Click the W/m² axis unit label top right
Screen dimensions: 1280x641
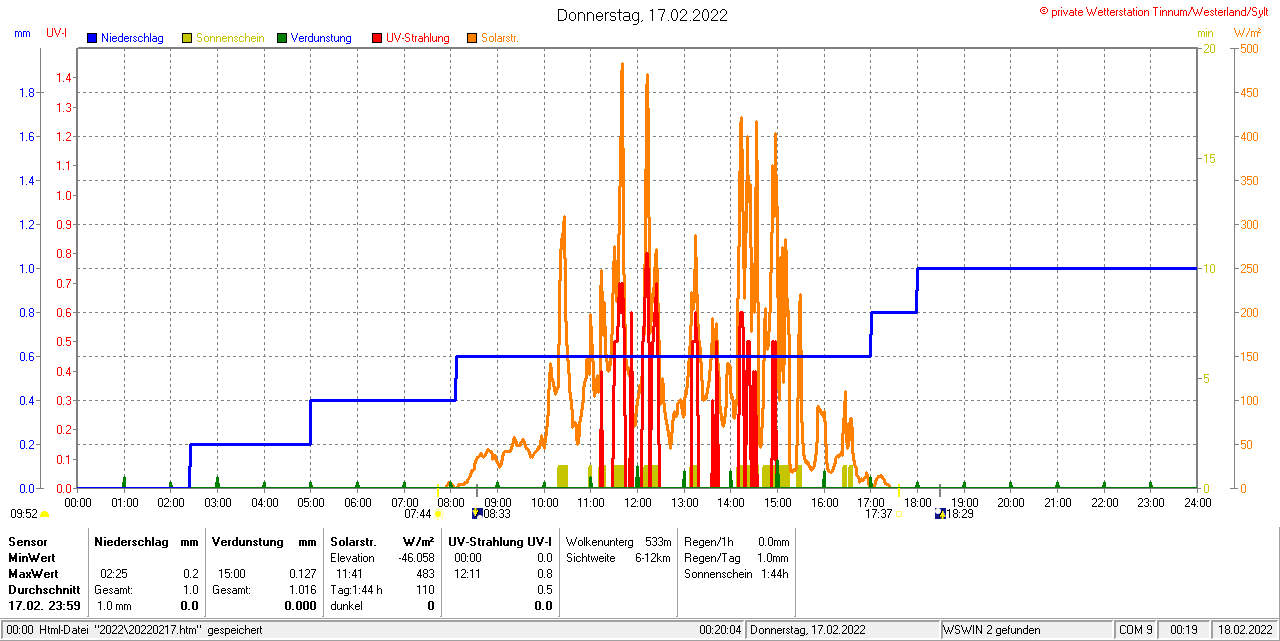click(1247, 33)
